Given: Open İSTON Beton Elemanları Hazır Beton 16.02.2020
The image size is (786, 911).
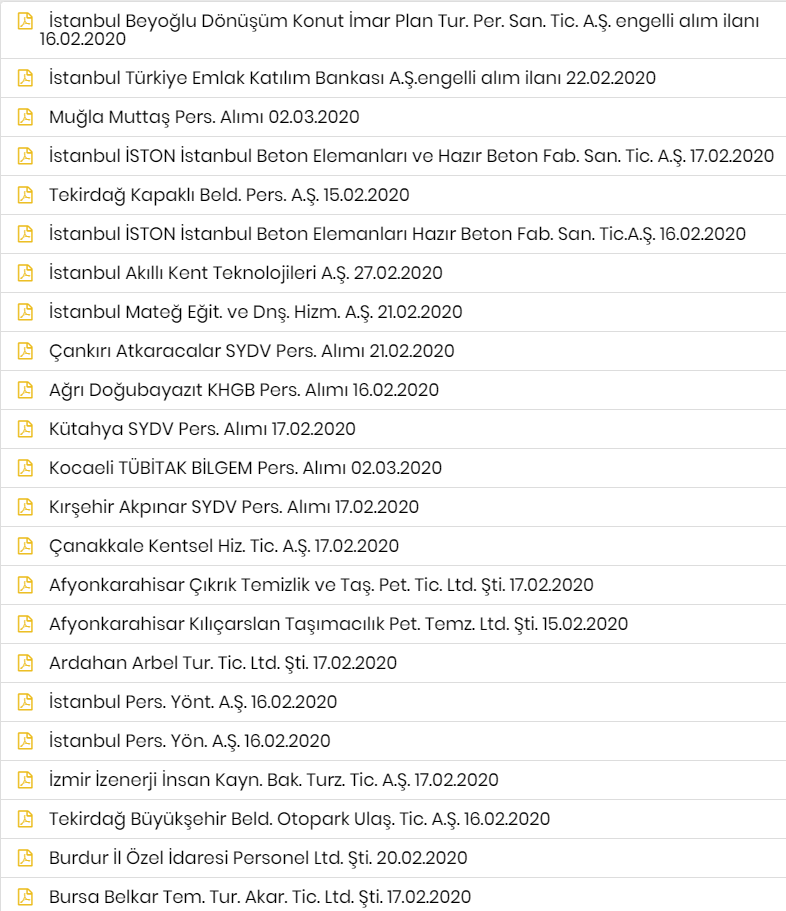Looking at the screenshot, I should 397,234.
